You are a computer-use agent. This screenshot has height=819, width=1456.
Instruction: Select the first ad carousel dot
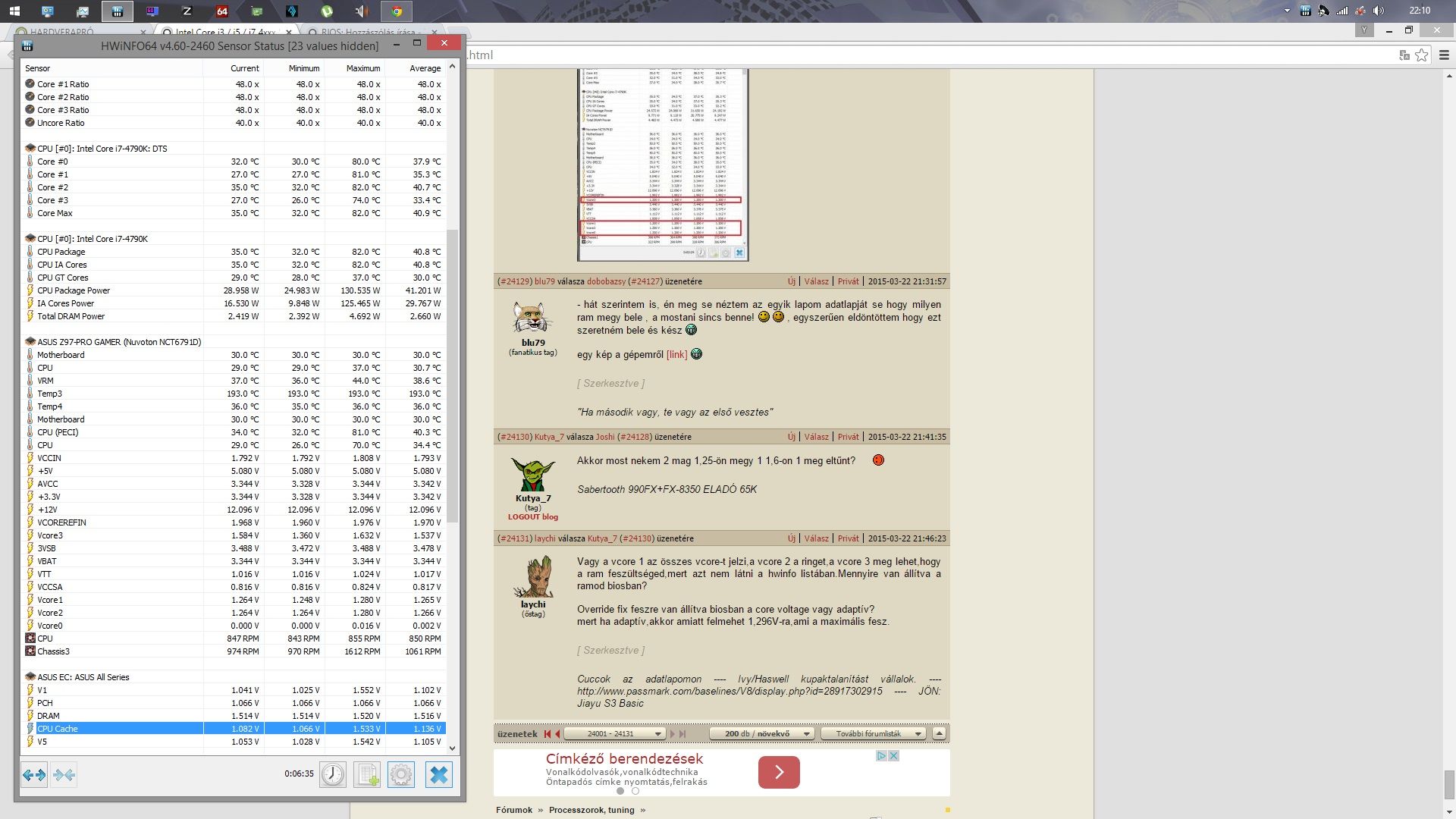620,791
